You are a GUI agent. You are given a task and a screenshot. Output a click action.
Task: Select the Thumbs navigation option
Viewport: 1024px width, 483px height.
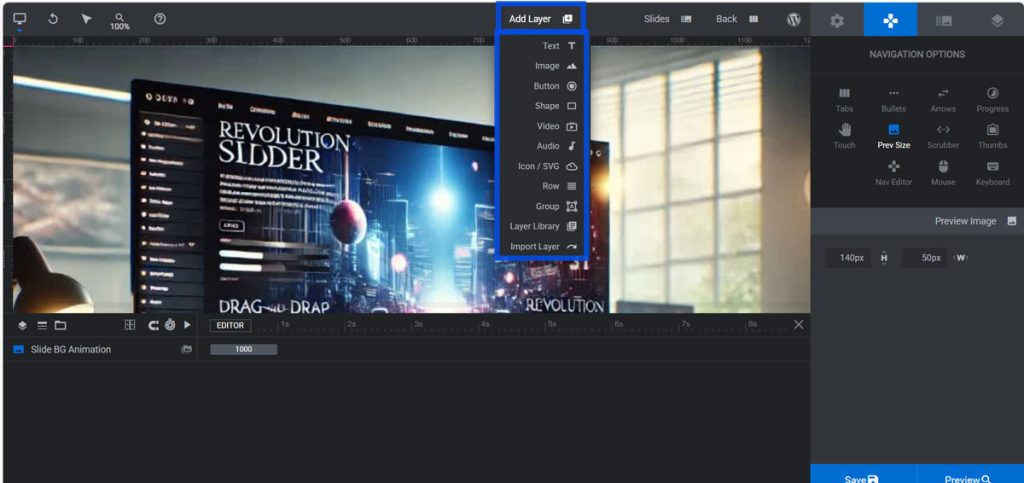pyautogui.click(x=992, y=135)
